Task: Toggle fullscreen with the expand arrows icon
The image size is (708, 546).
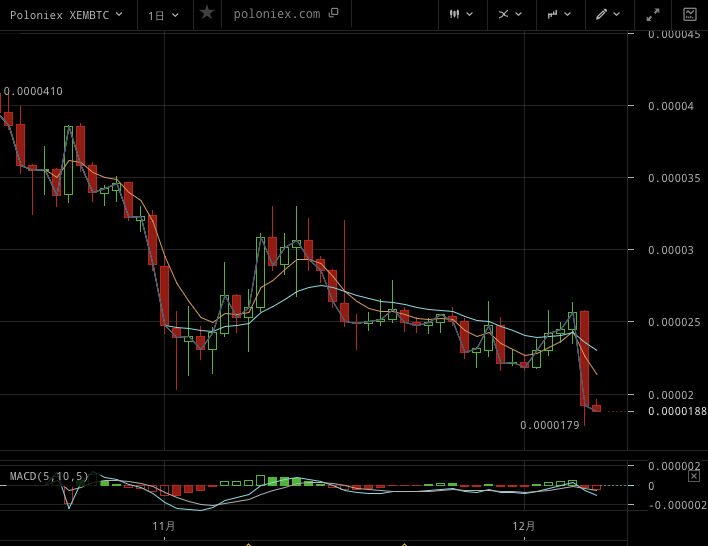Action: point(653,14)
